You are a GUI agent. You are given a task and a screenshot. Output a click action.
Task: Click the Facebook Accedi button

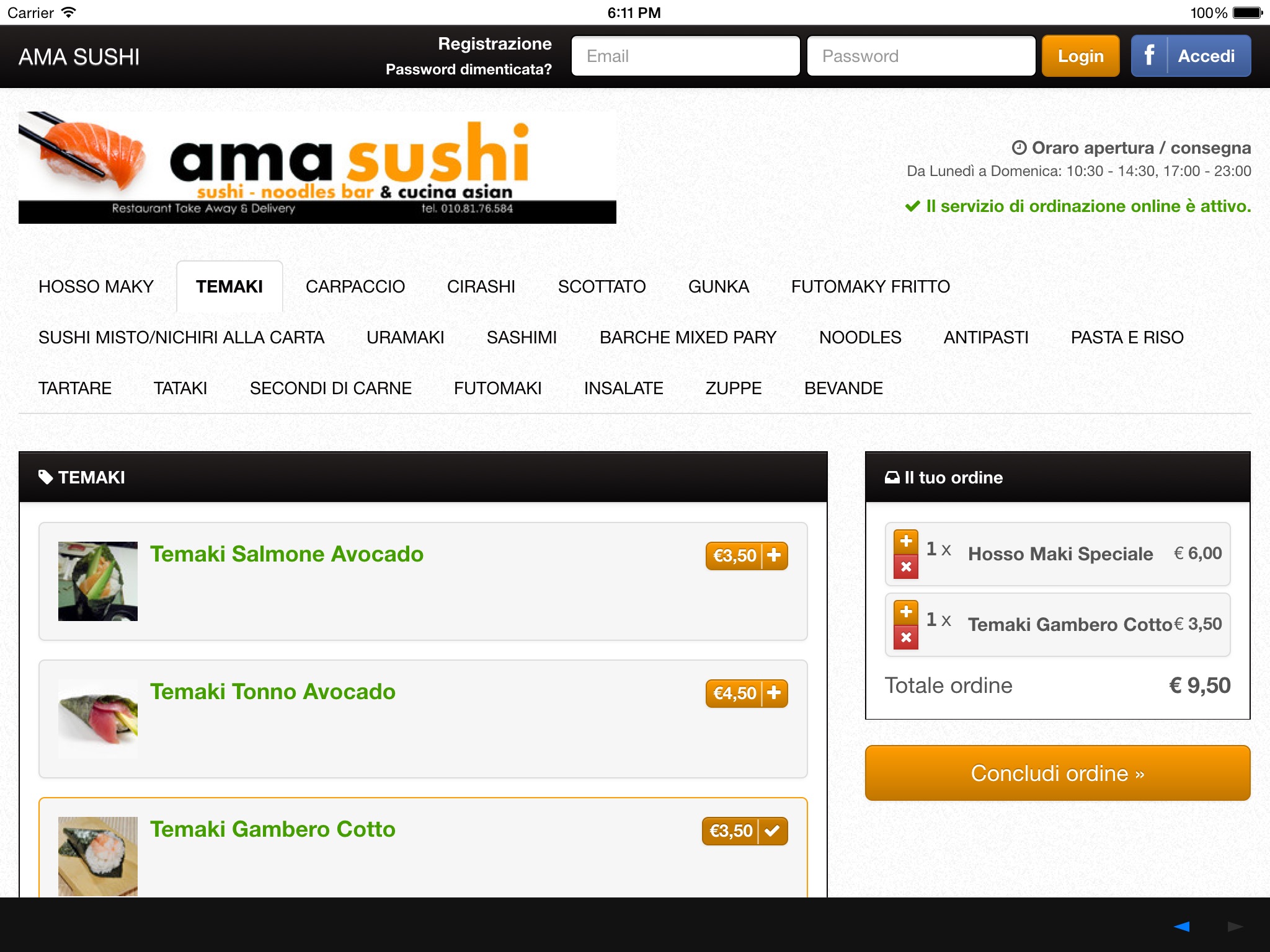coord(1190,56)
